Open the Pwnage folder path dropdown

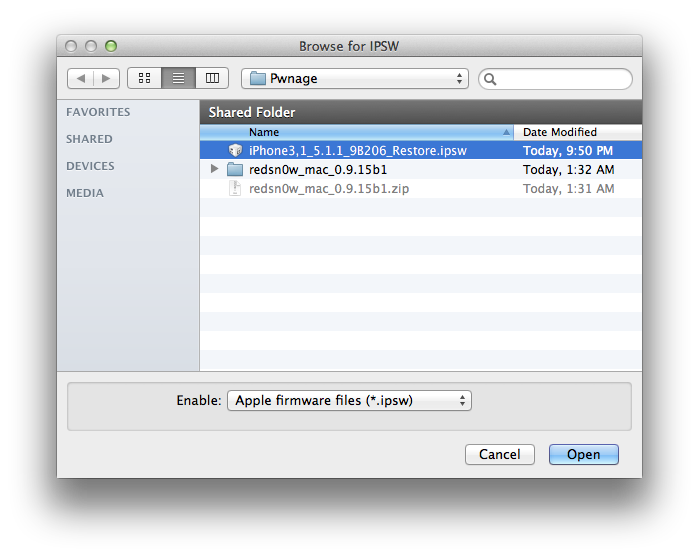point(355,79)
